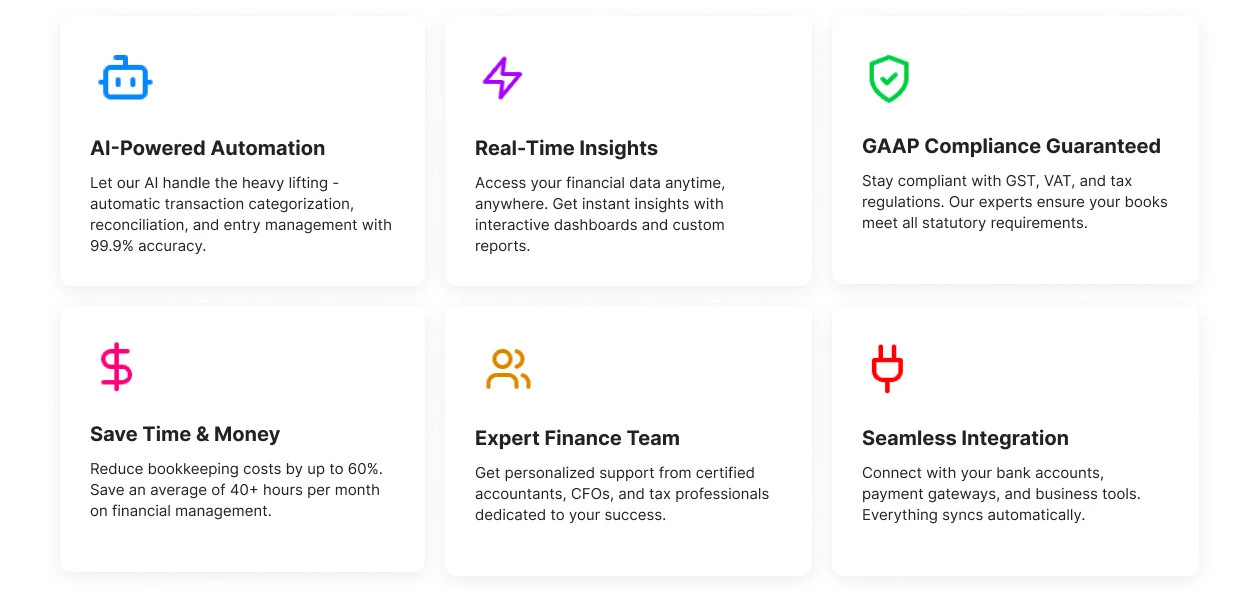The image size is (1260, 600).
Task: Click the bank accounts connection description
Action: (x=1001, y=494)
